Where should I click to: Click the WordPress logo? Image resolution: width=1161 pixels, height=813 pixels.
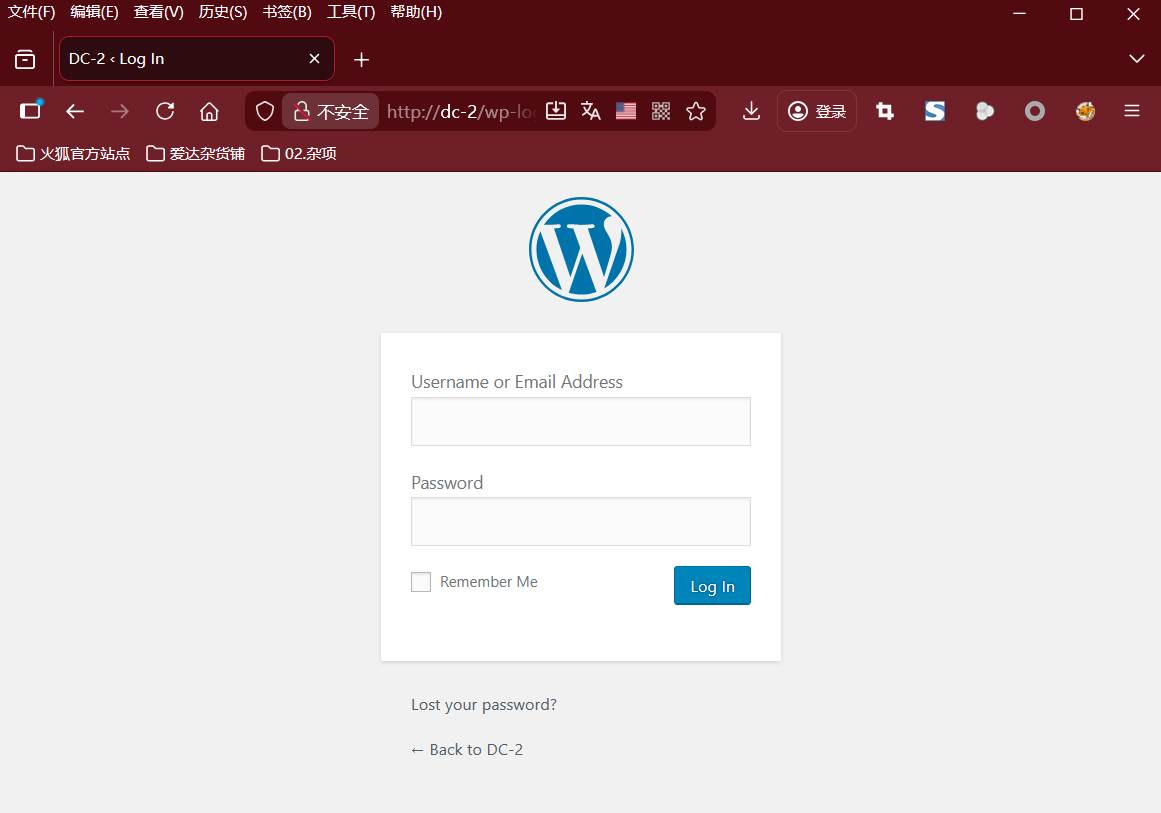(x=581, y=250)
